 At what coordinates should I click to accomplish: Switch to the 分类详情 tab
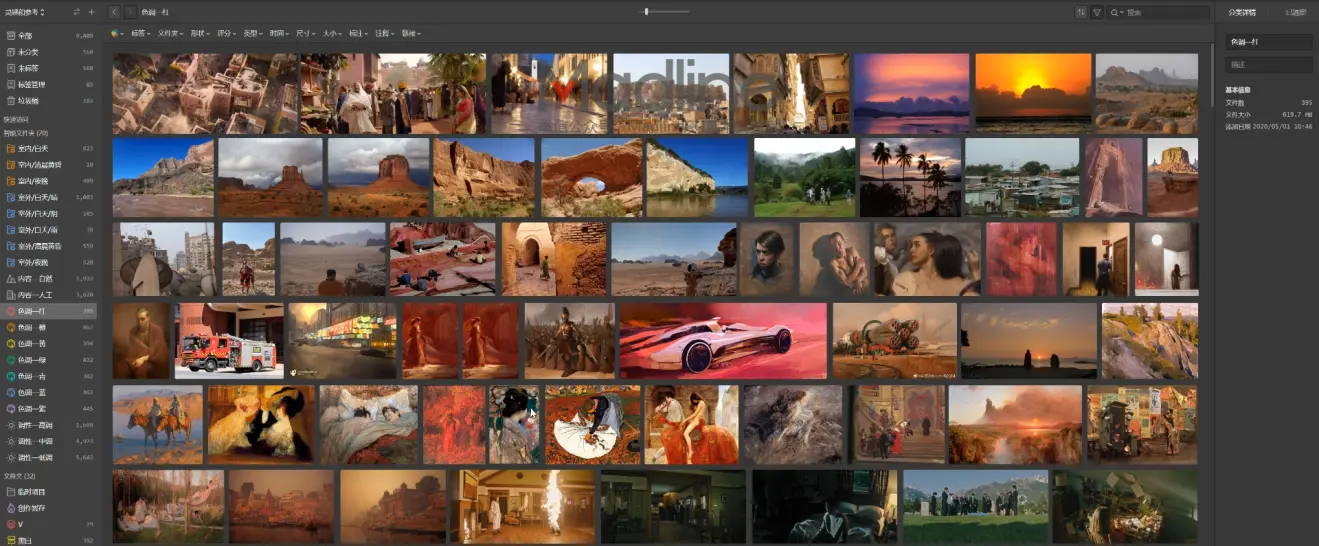1241,12
